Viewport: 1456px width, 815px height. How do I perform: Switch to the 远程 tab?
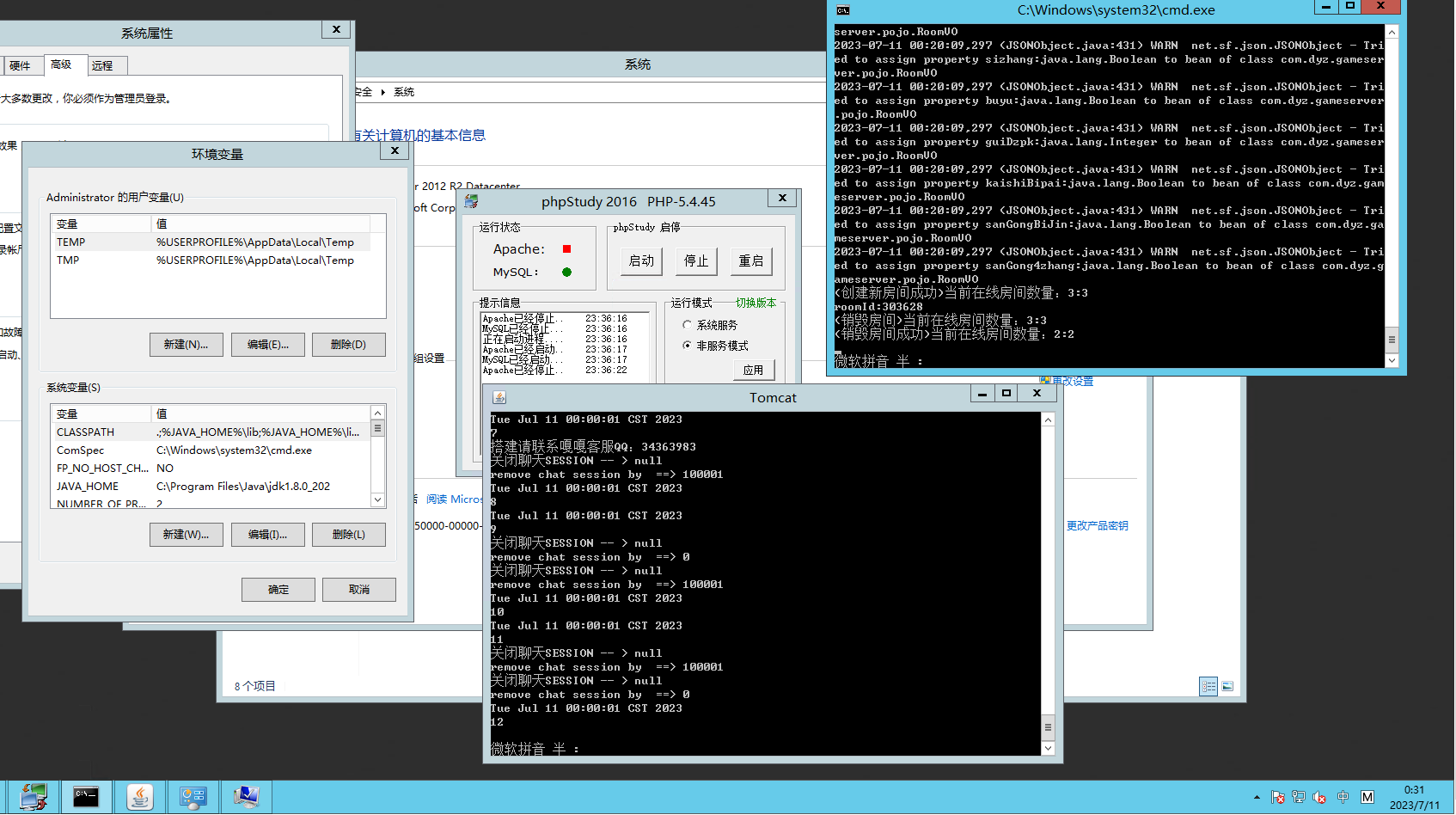pyautogui.click(x=103, y=65)
